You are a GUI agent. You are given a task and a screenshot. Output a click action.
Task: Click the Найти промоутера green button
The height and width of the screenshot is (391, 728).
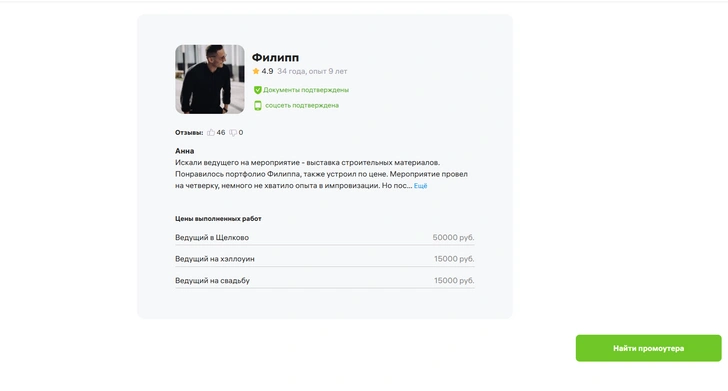[649, 348]
